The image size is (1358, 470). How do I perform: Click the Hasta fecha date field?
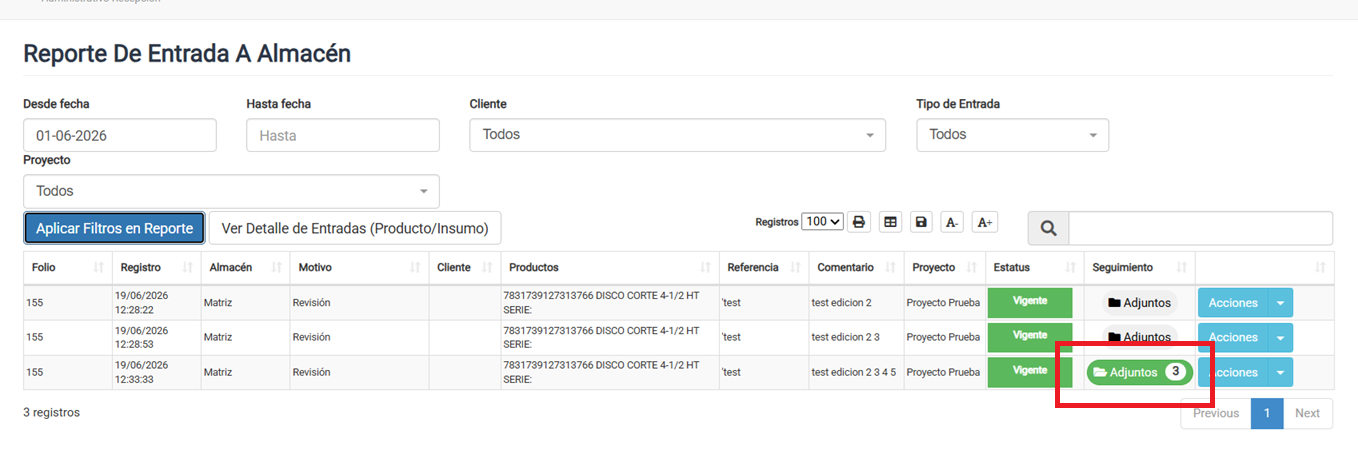pyautogui.click(x=343, y=135)
